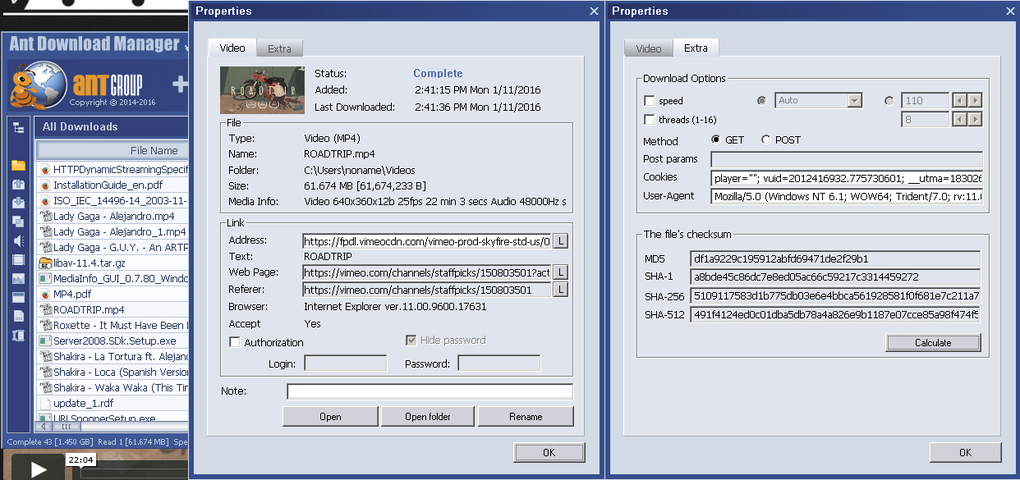Select the radio button beside speed value 110

[890, 101]
